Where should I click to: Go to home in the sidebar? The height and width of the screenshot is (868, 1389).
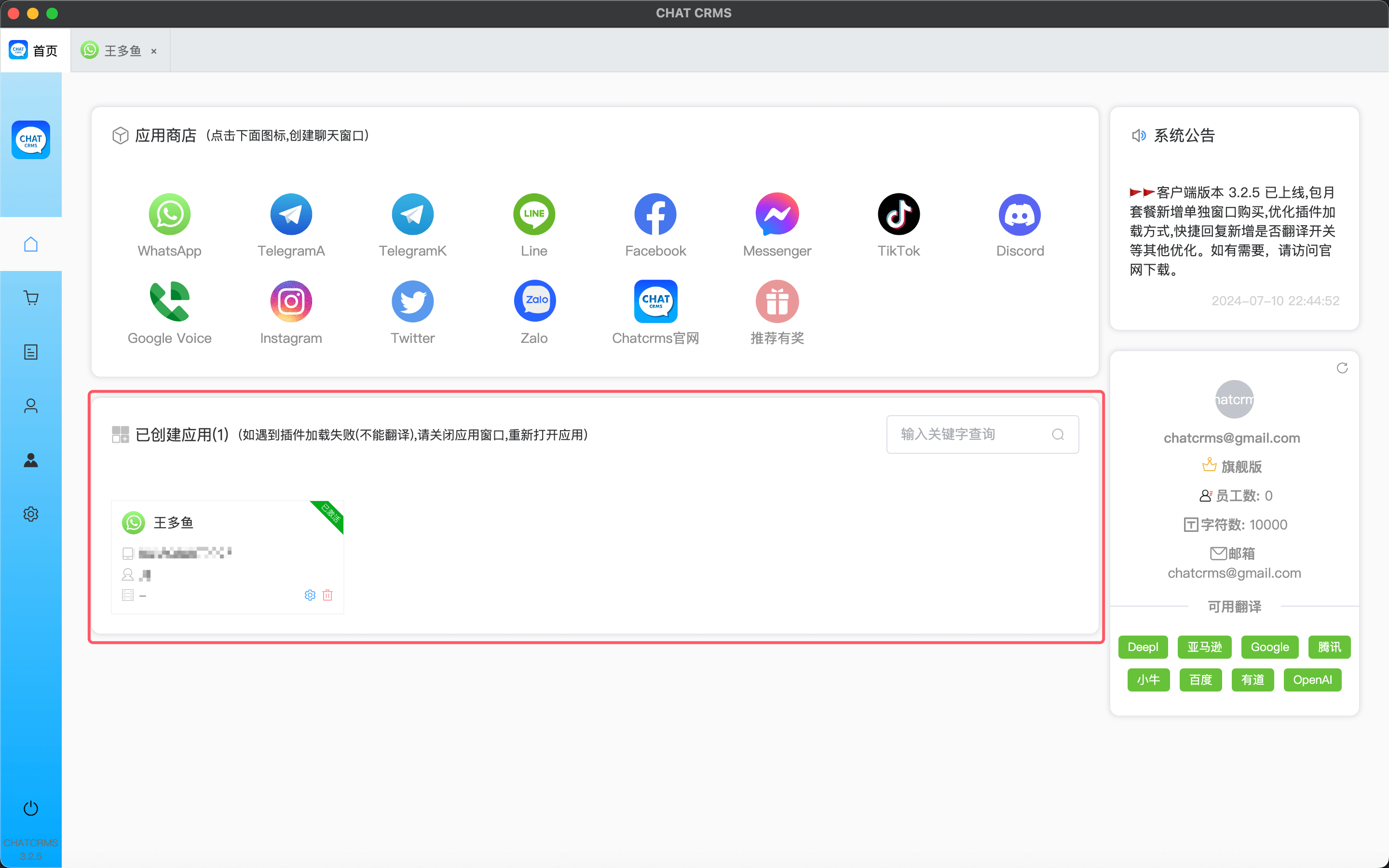(31, 244)
